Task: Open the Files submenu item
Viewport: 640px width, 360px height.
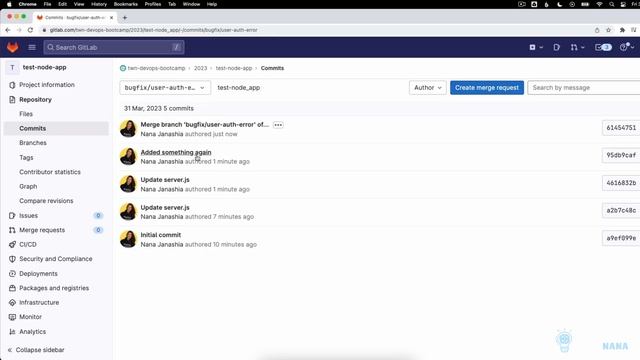Action: click(26, 114)
